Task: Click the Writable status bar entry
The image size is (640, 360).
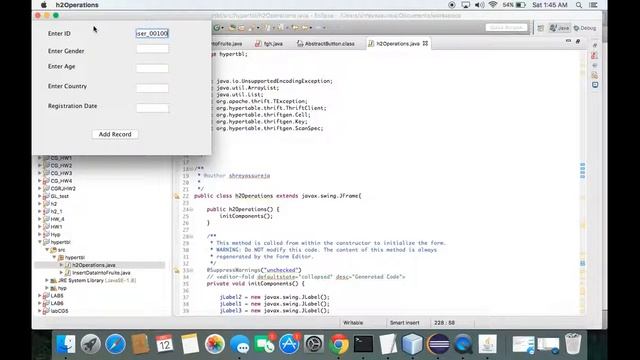Action: (x=353, y=322)
